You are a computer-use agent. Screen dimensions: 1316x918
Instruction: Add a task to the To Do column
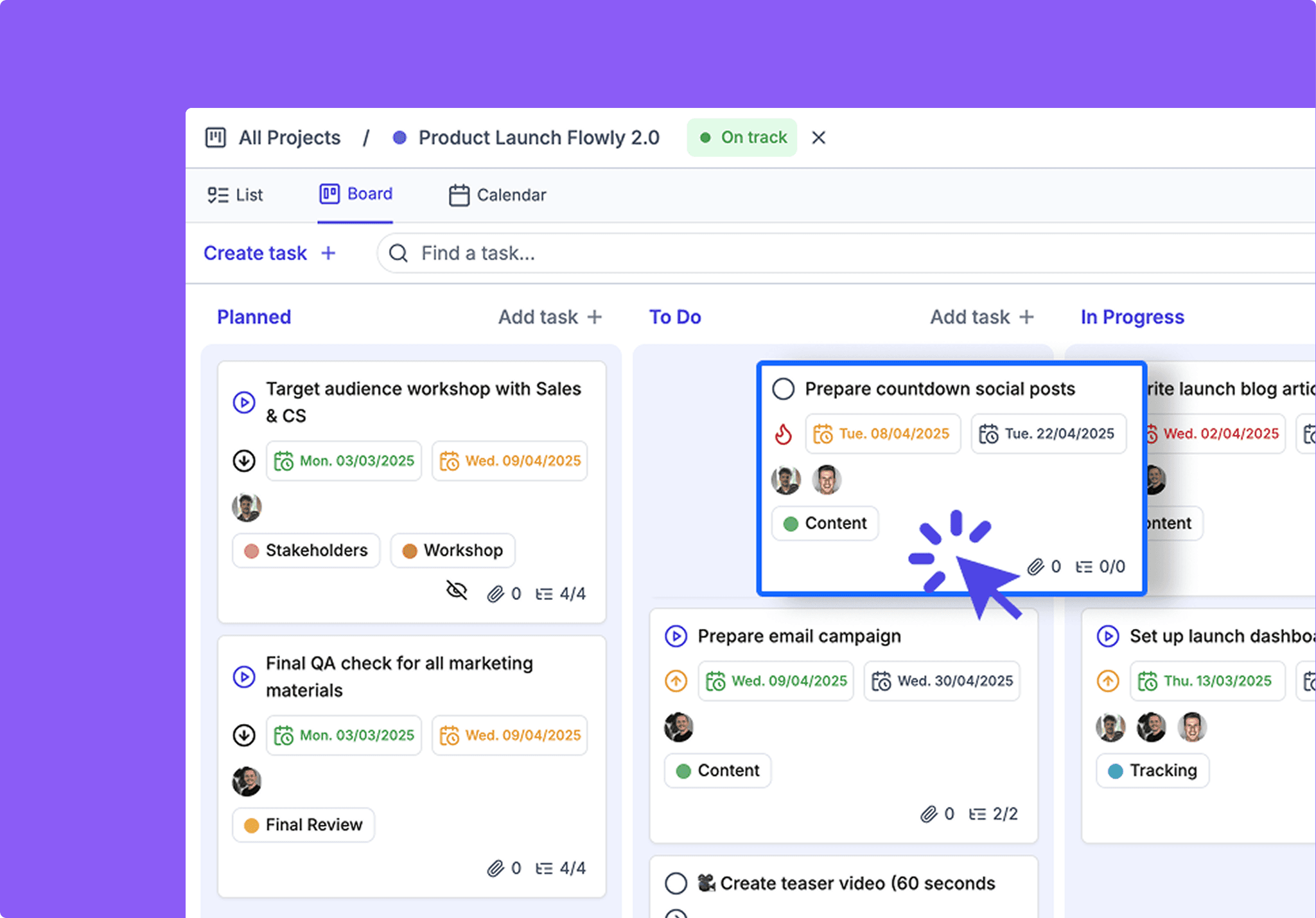pos(983,317)
